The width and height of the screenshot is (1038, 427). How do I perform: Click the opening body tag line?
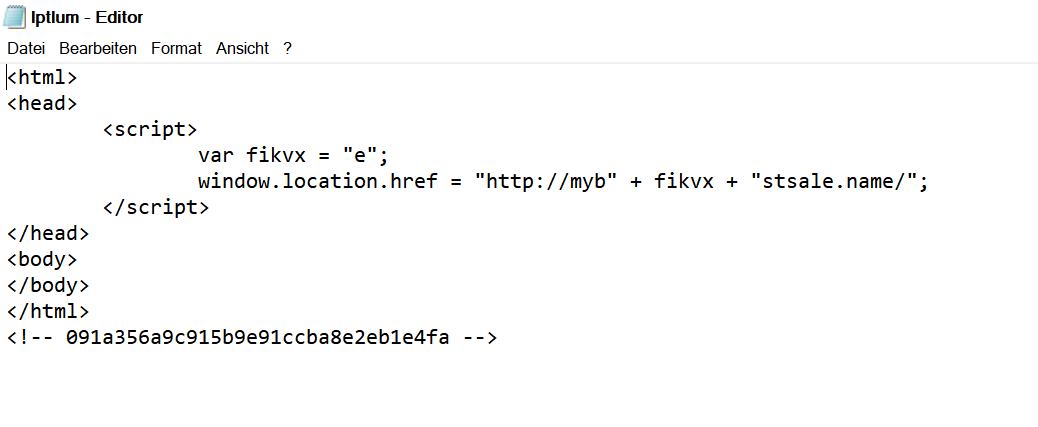point(42,259)
